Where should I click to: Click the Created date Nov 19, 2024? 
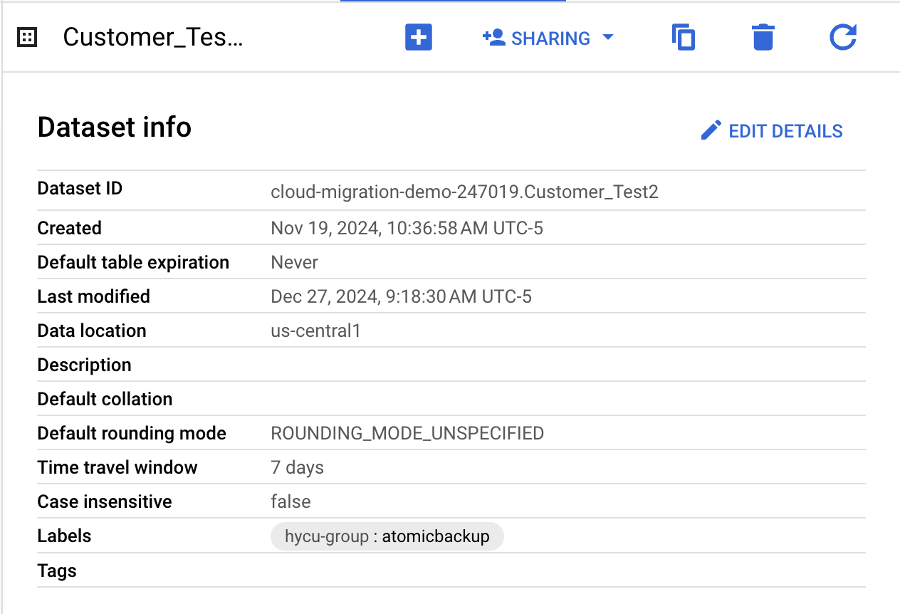[406, 228]
